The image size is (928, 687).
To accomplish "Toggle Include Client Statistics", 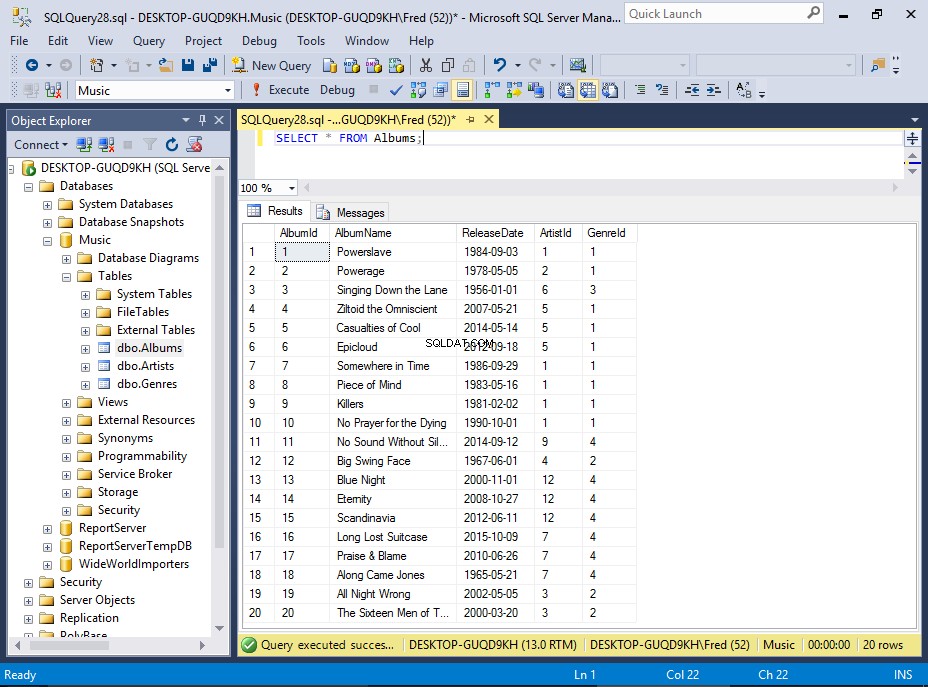I will [536, 90].
